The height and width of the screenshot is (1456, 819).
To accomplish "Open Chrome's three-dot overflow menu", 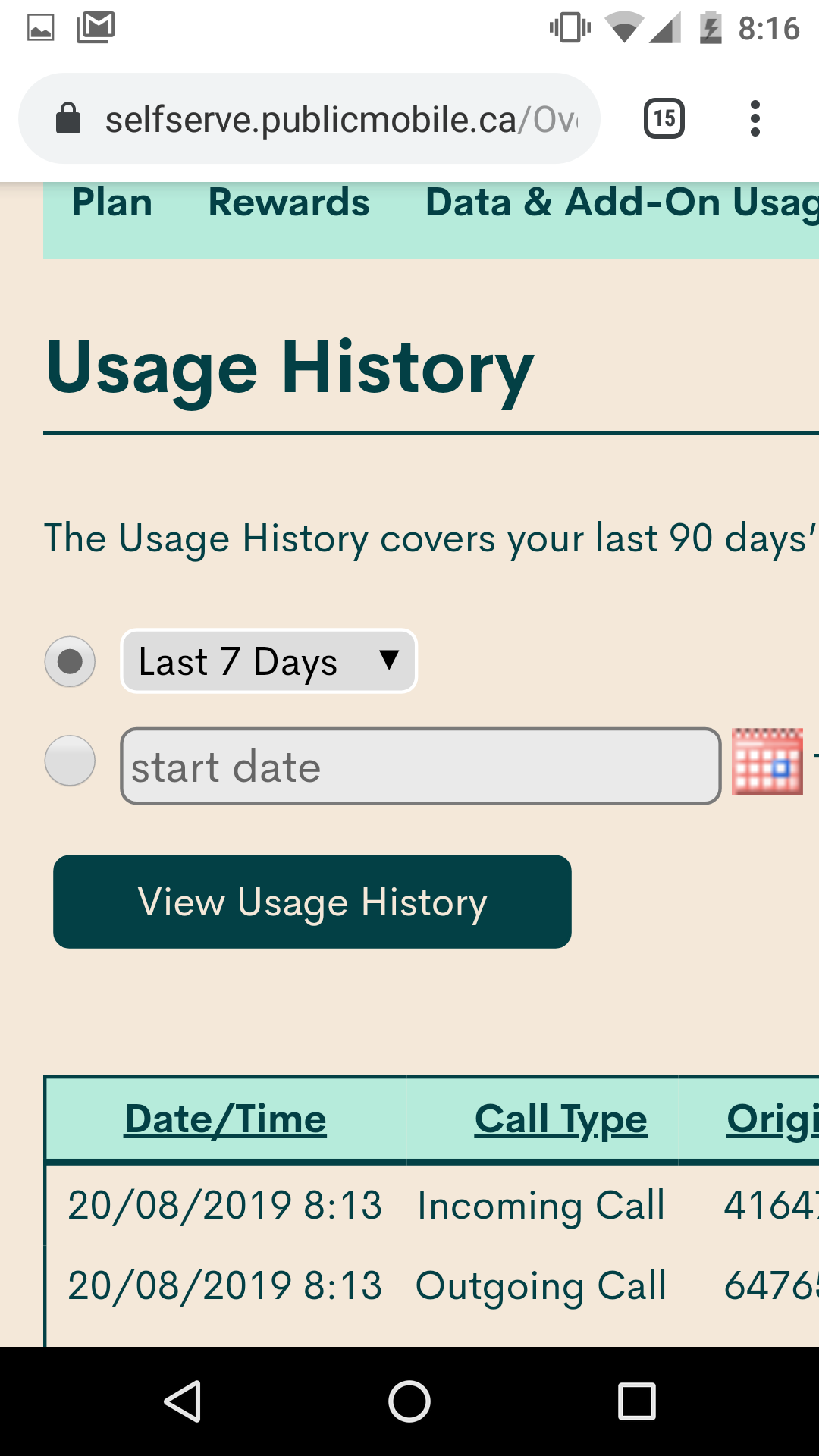I will pyautogui.click(x=755, y=118).
